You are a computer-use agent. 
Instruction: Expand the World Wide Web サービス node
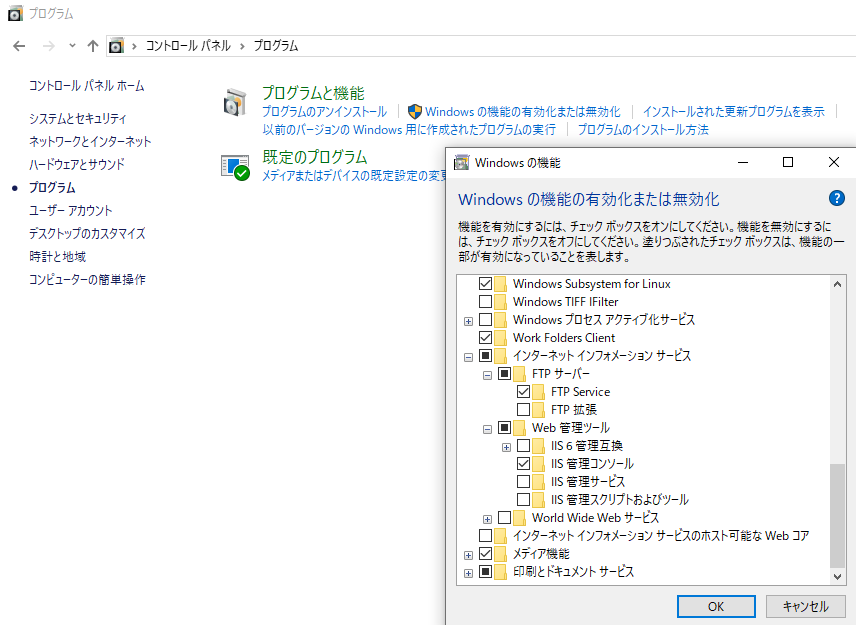point(488,520)
